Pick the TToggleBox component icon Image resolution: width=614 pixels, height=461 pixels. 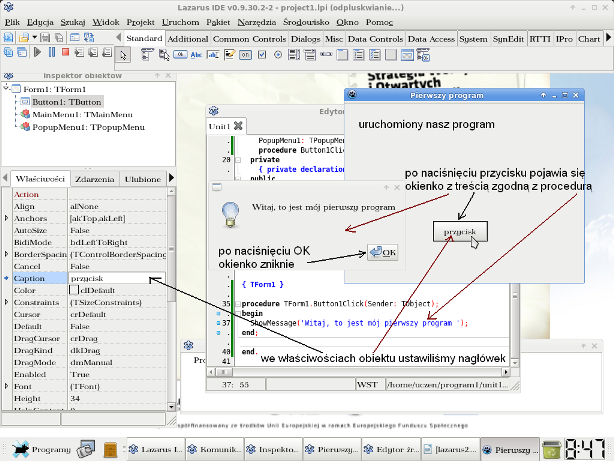[x=246, y=55]
